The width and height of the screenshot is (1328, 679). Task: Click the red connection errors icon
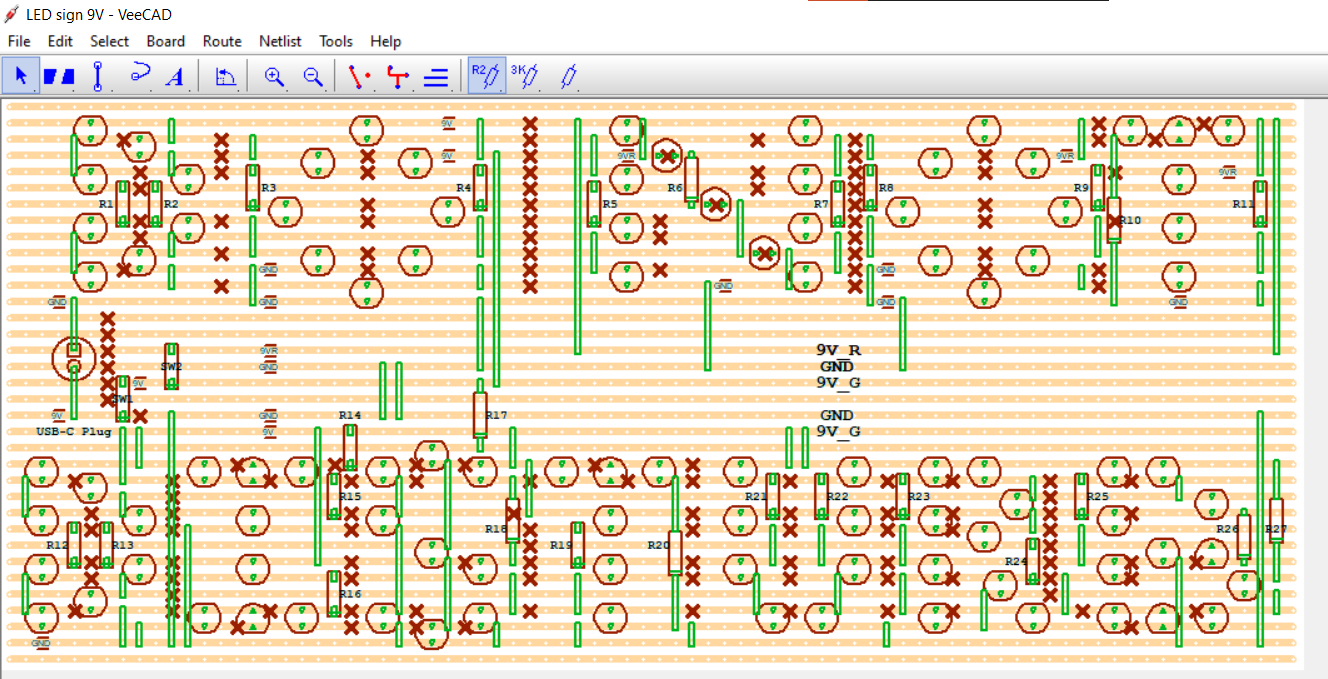[x=359, y=76]
